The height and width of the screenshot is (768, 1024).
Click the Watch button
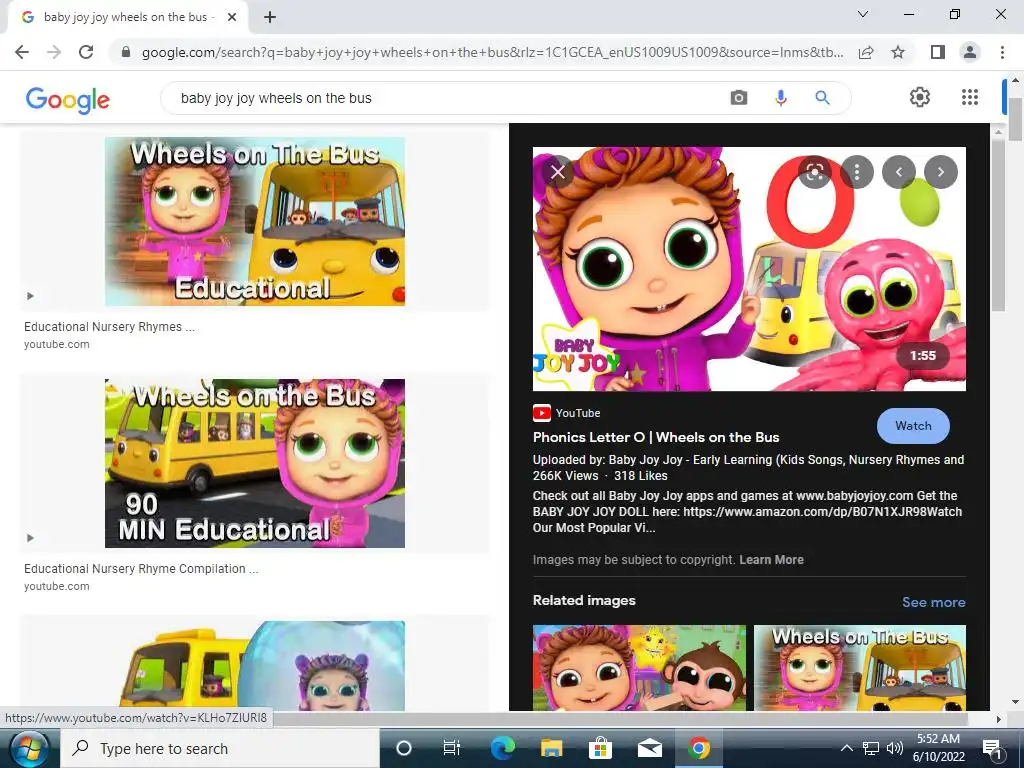pyautogui.click(x=913, y=426)
